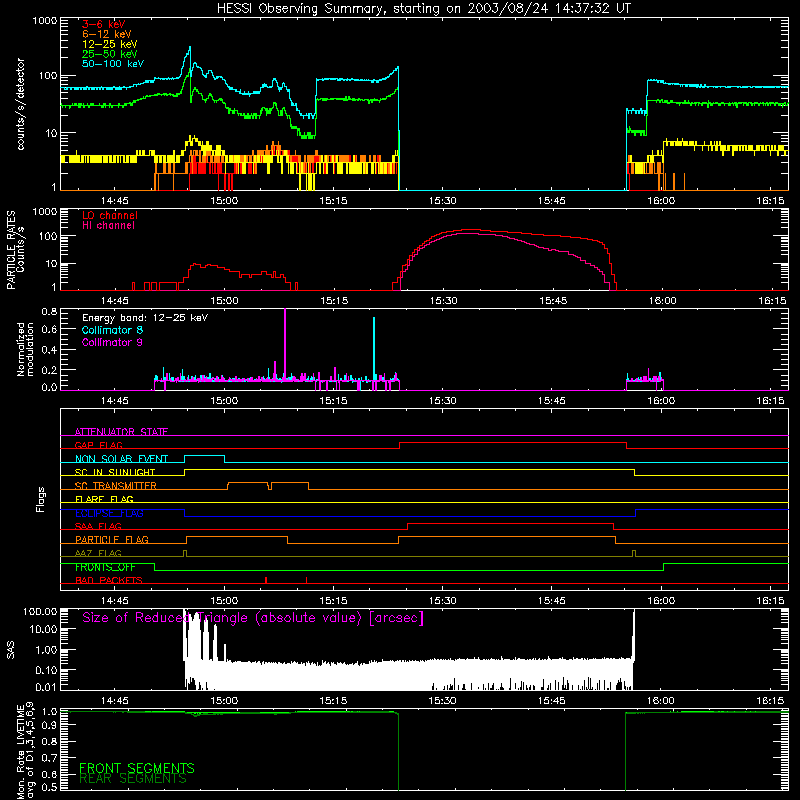Click the 0.7 tick on the livetime axis

tap(49, 757)
